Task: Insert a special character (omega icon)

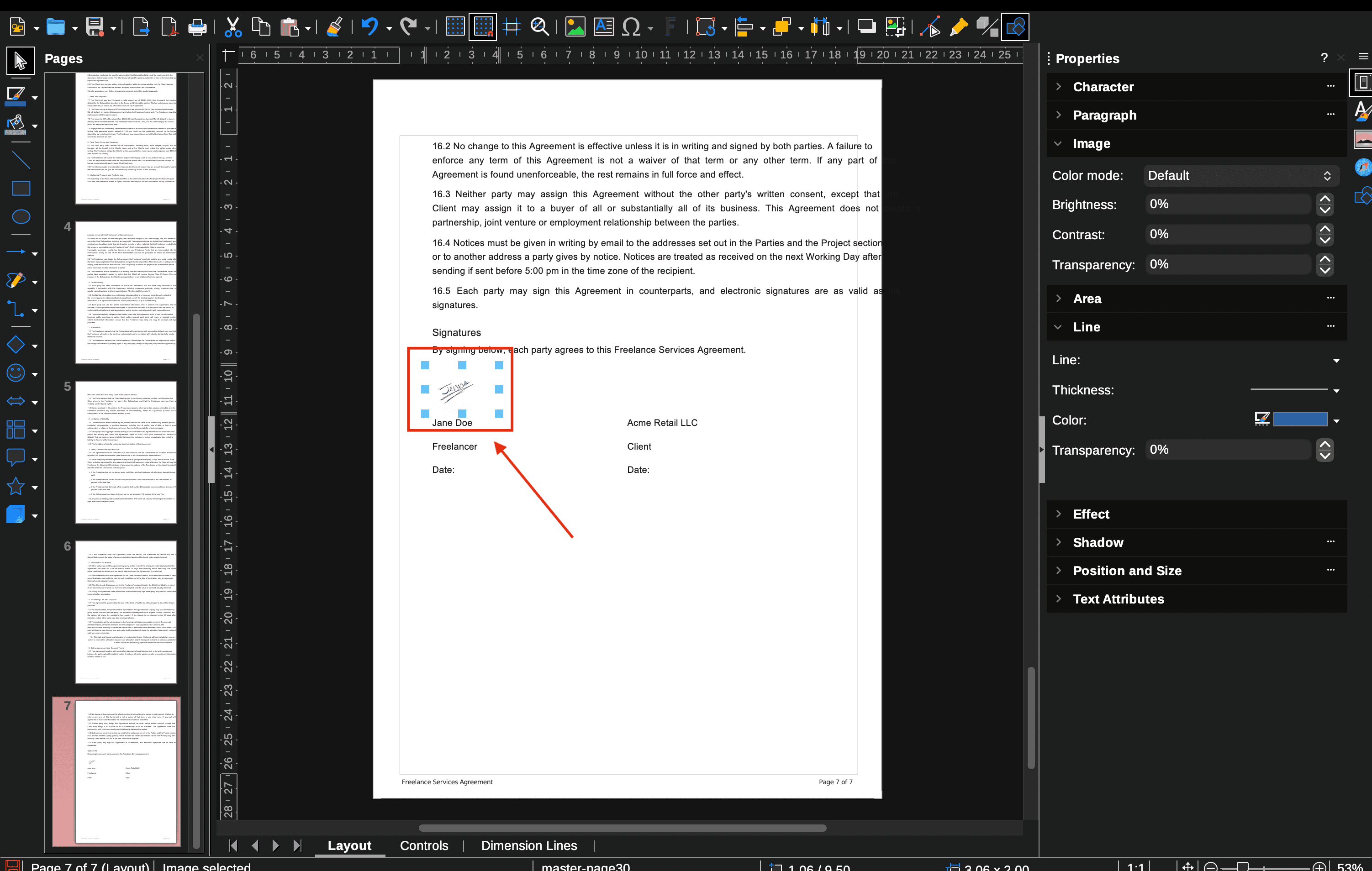Action: (x=631, y=27)
